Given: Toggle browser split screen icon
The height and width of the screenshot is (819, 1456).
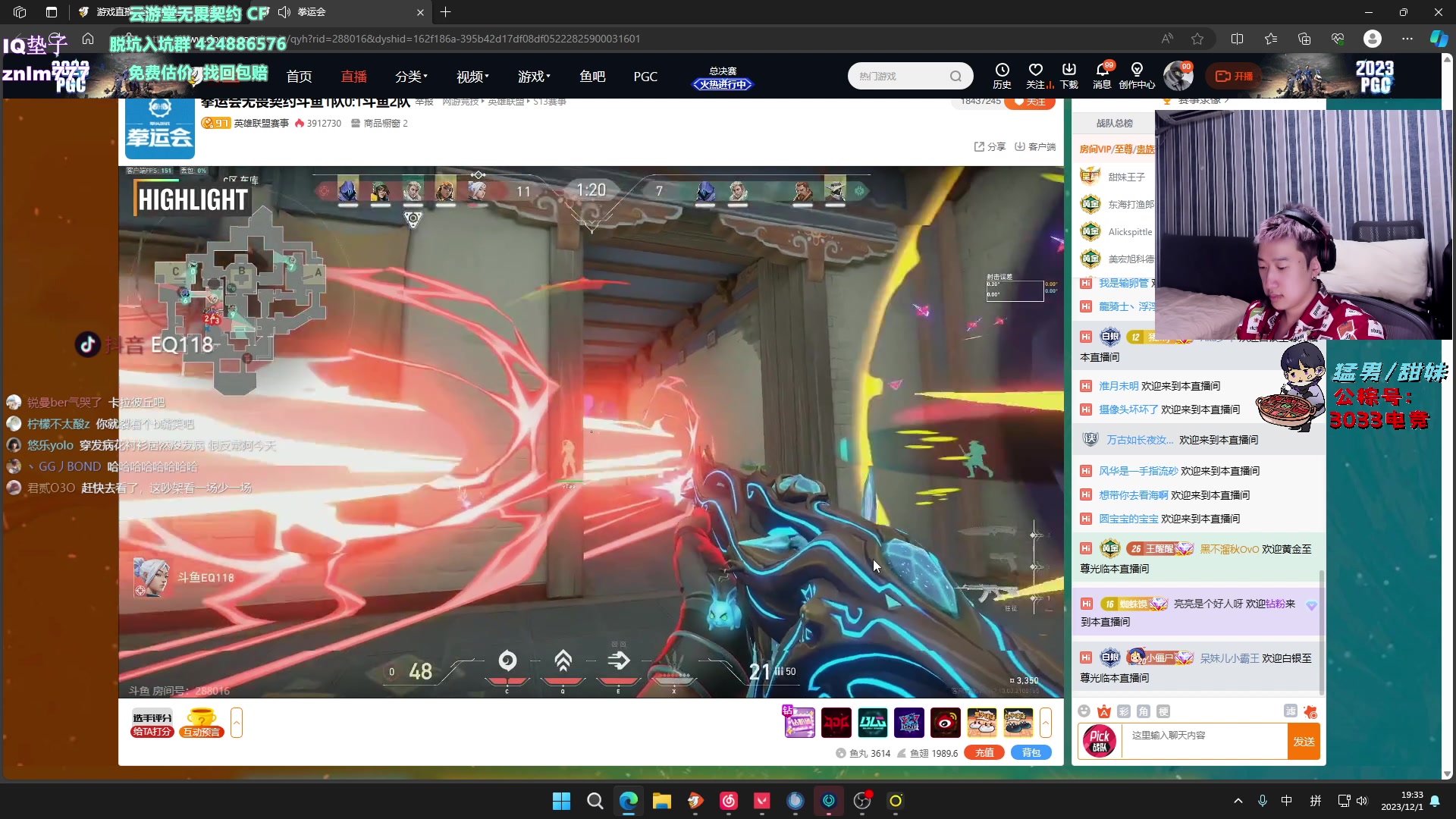Looking at the screenshot, I should tap(1238, 39).
